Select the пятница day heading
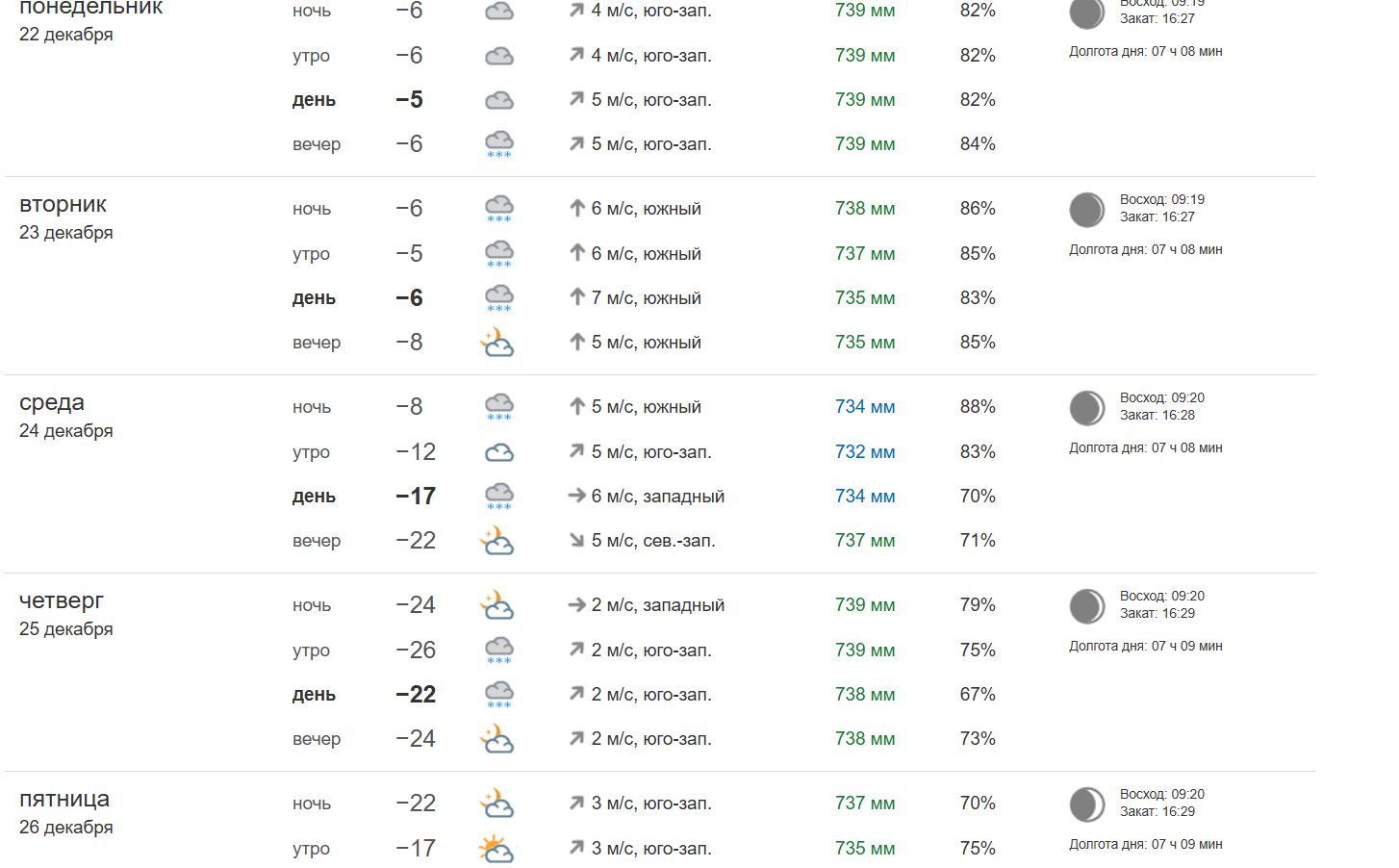The image size is (1399, 868). (x=64, y=800)
